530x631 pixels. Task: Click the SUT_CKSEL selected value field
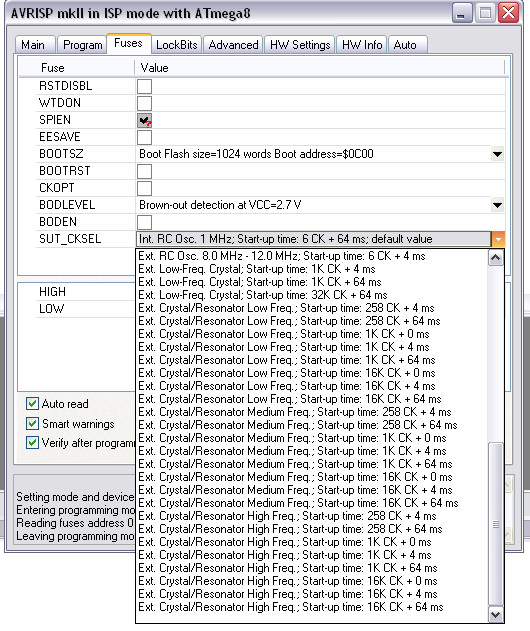[x=313, y=239]
